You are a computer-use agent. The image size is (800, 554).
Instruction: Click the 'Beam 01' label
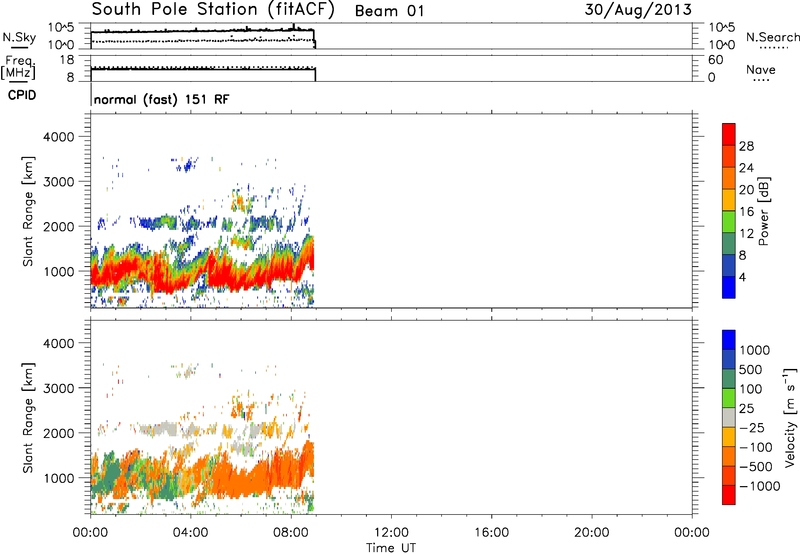tap(389, 11)
